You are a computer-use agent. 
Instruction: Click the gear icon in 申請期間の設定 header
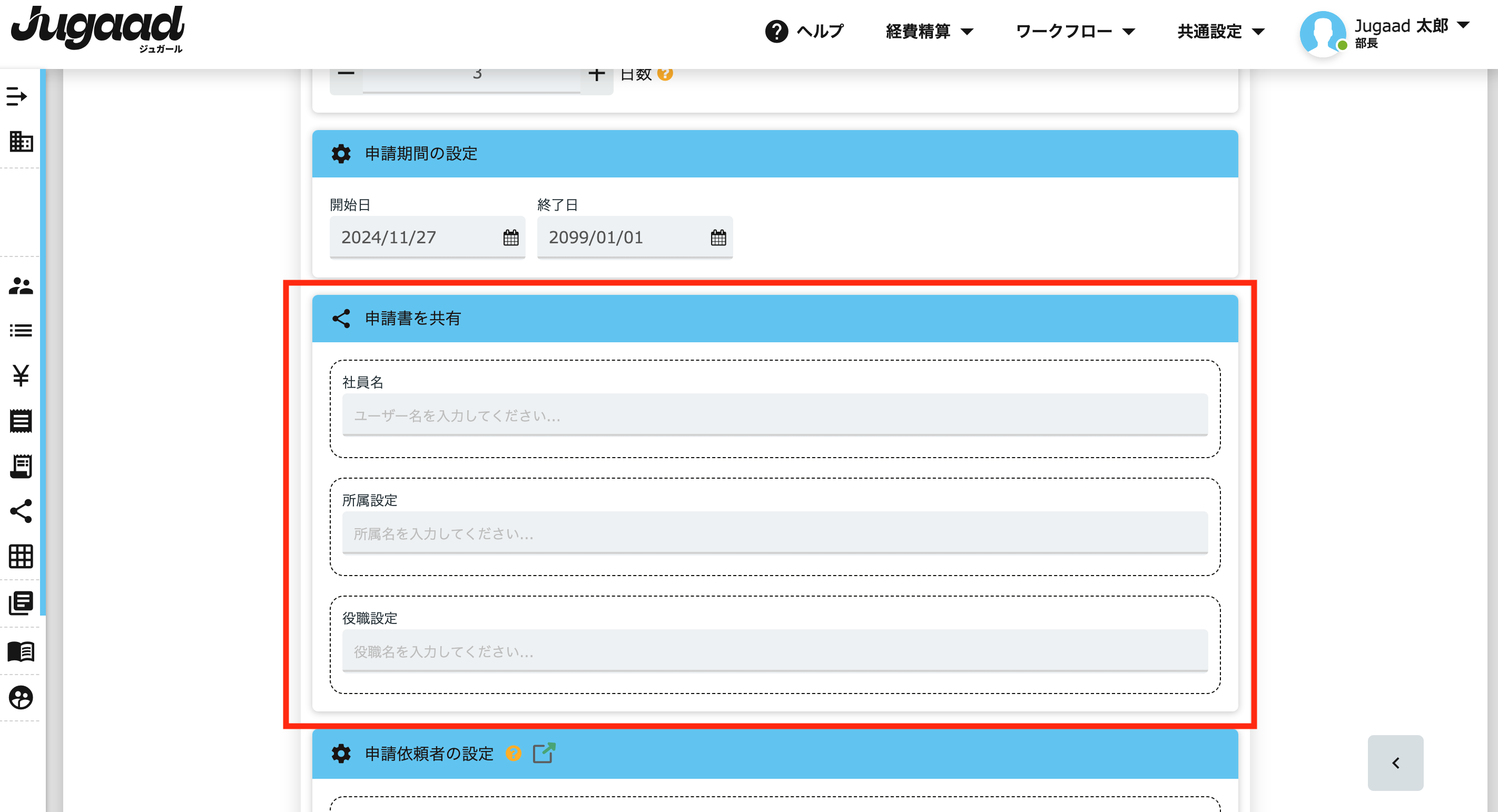(341, 154)
